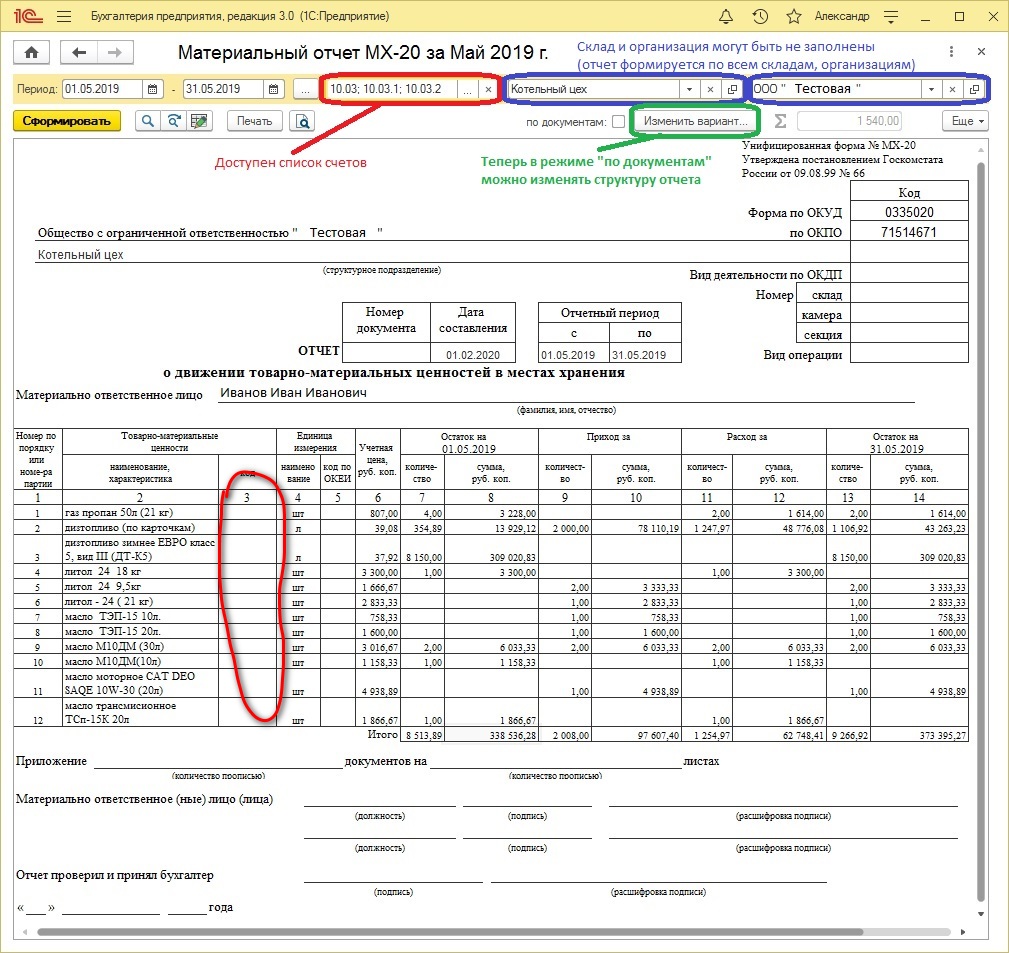Click the sigma sum icon
1009x953 pixels.
click(x=780, y=121)
